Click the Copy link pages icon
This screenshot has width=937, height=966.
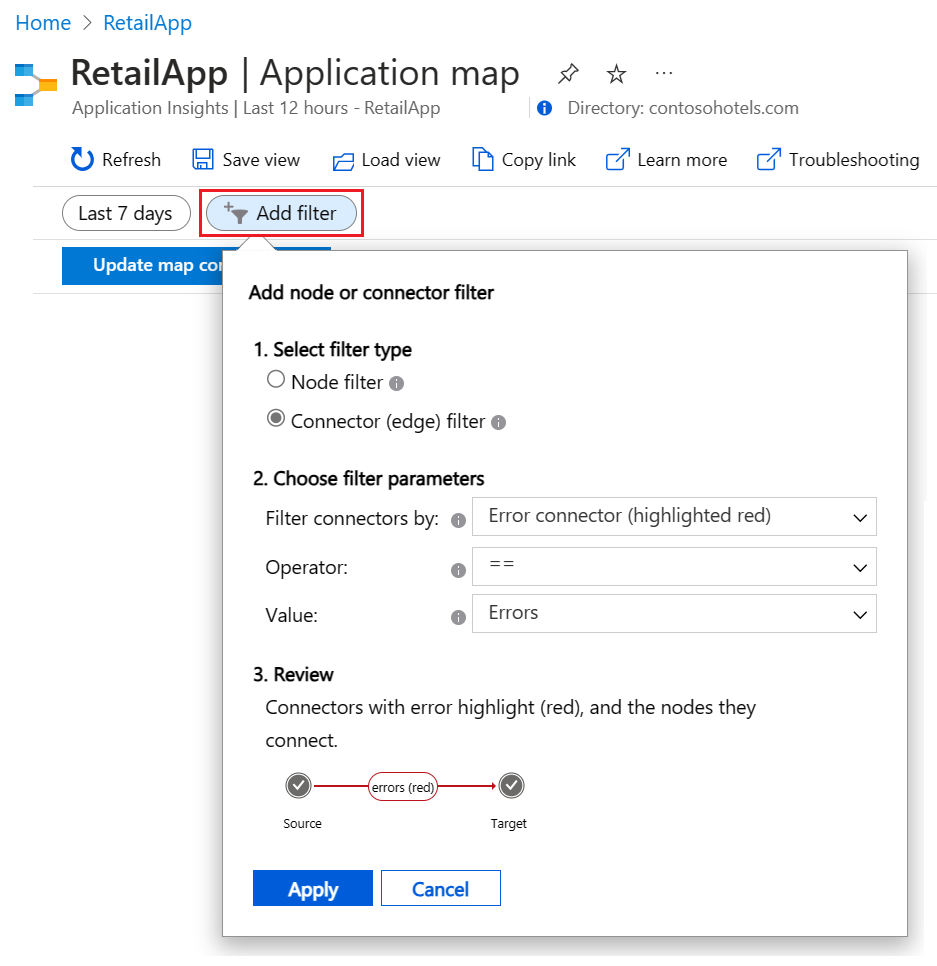point(482,159)
